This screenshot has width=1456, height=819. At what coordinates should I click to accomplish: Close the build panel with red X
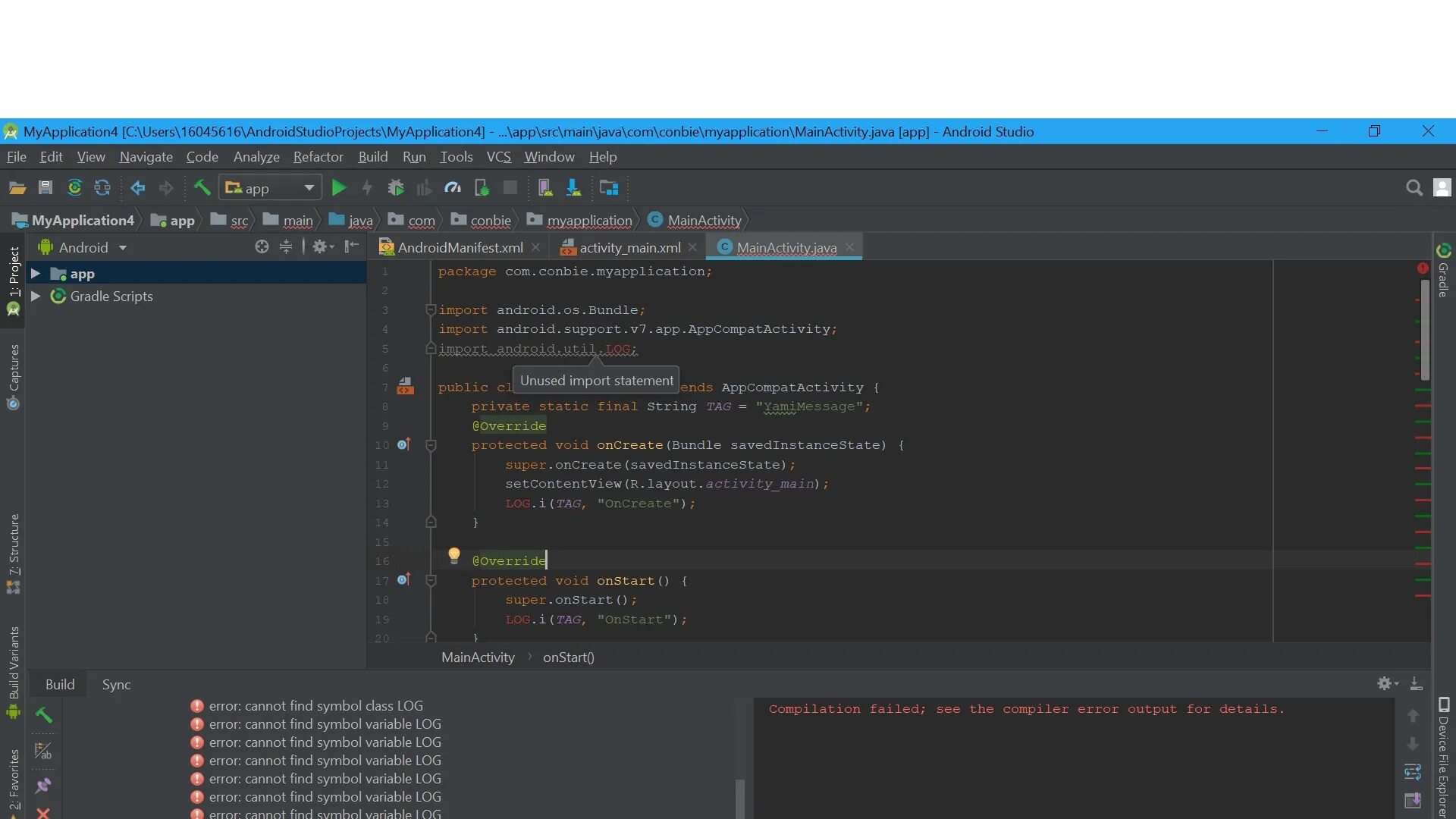43,813
